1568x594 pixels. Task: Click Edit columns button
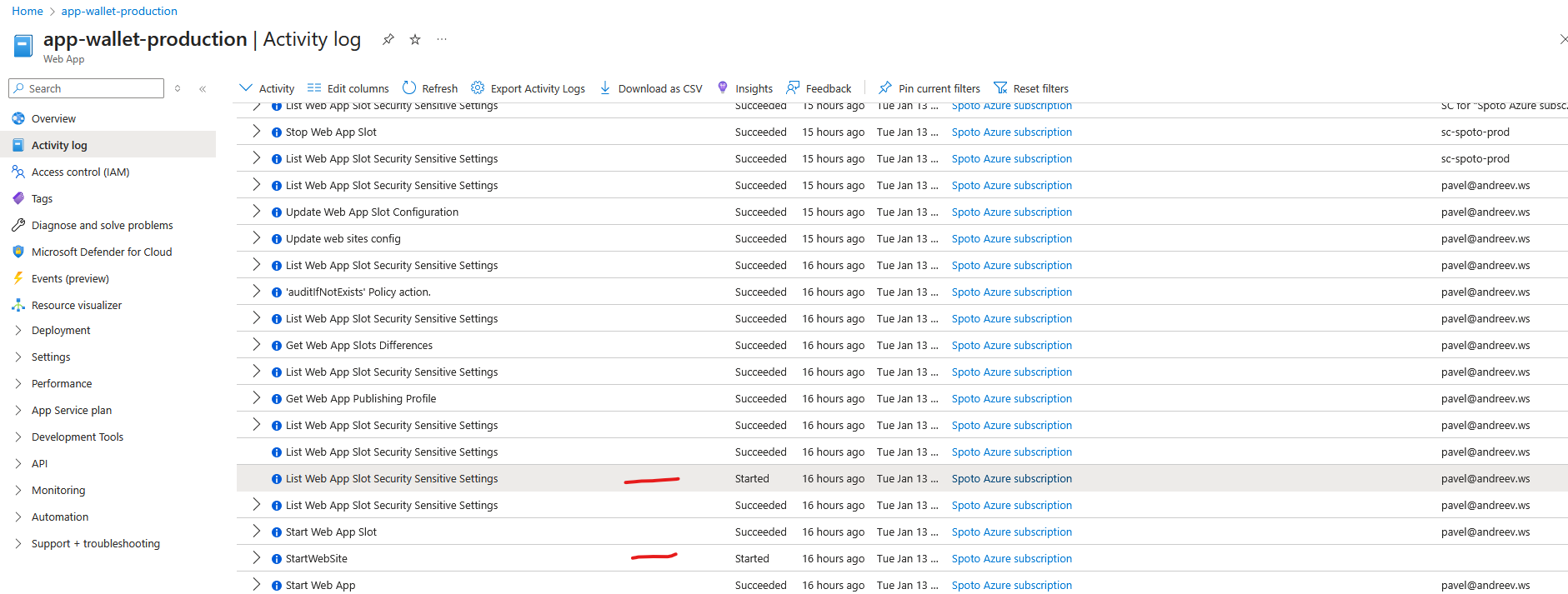coord(348,88)
